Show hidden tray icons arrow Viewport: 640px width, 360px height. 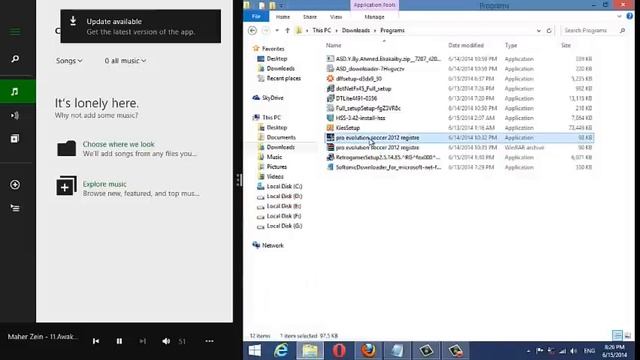pyautogui.click(x=529, y=351)
